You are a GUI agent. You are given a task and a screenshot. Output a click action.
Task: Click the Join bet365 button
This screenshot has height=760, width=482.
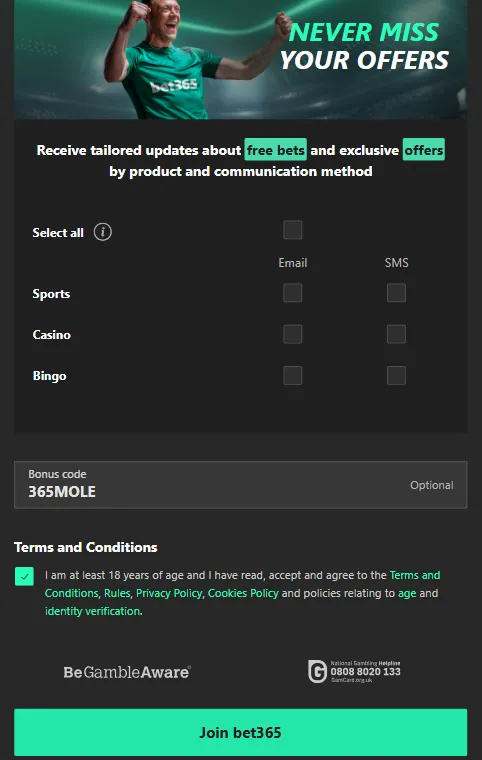[241, 732]
